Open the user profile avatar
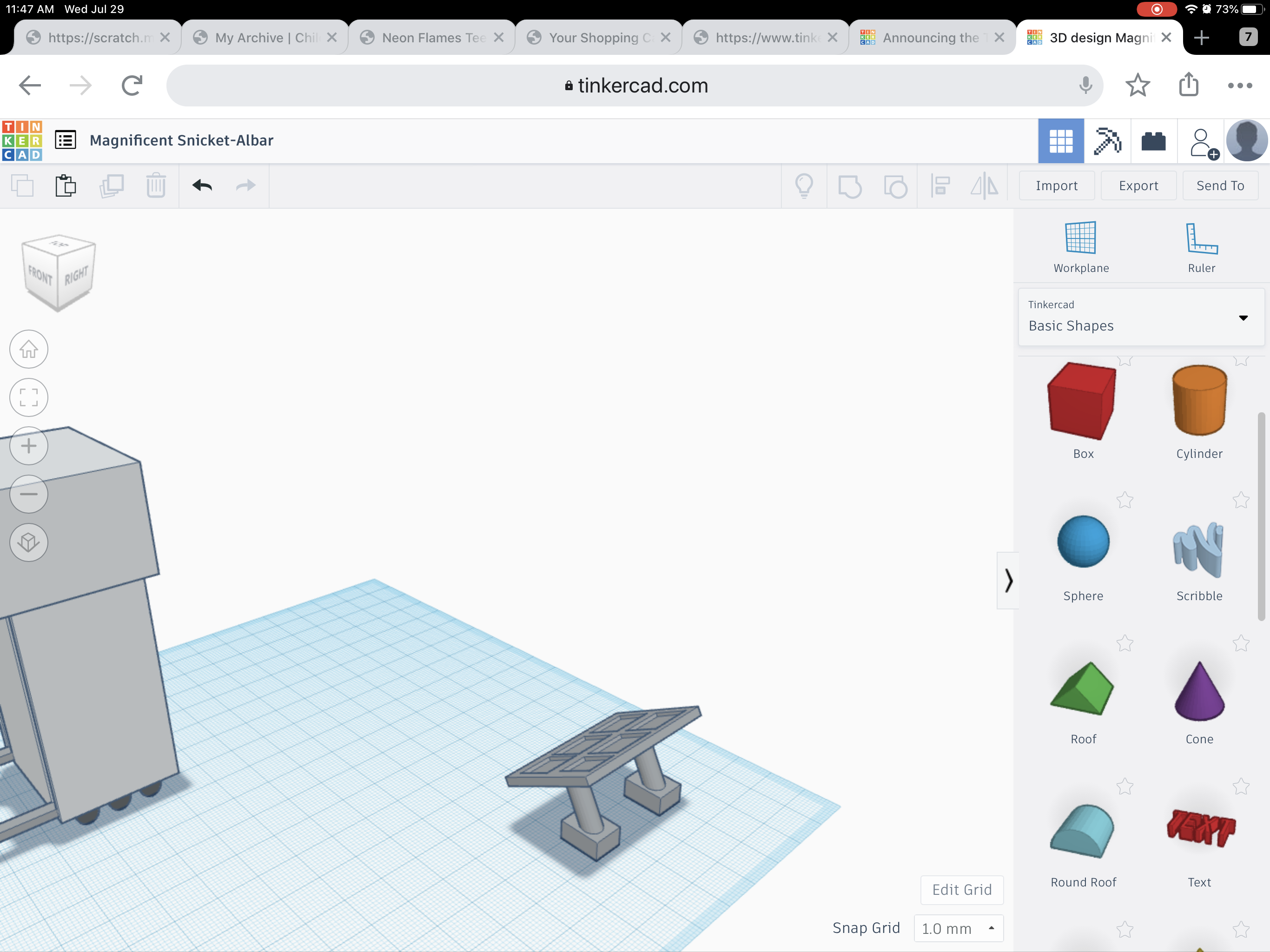This screenshot has height=952, width=1270. click(x=1246, y=141)
